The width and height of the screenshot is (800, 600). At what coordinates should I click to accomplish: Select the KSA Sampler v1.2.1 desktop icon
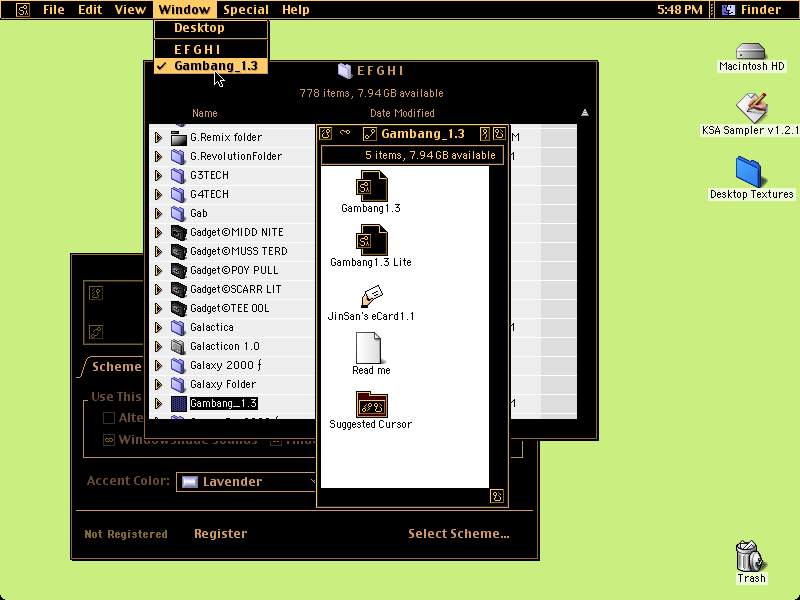752,107
